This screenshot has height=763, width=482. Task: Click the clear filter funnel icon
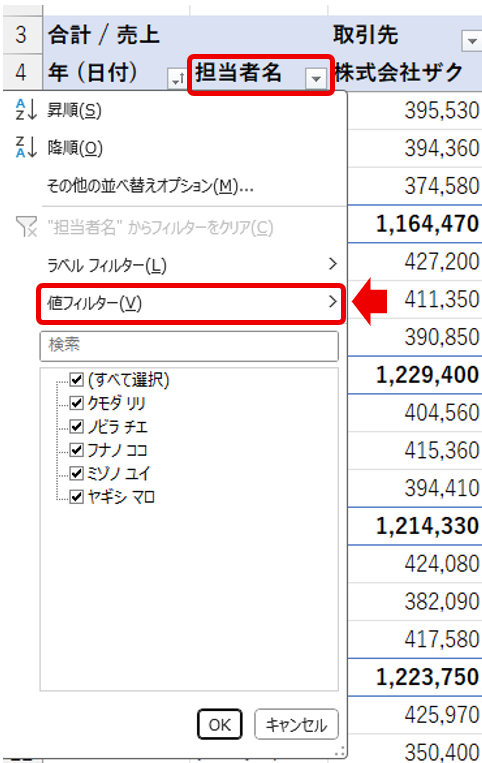[26, 227]
